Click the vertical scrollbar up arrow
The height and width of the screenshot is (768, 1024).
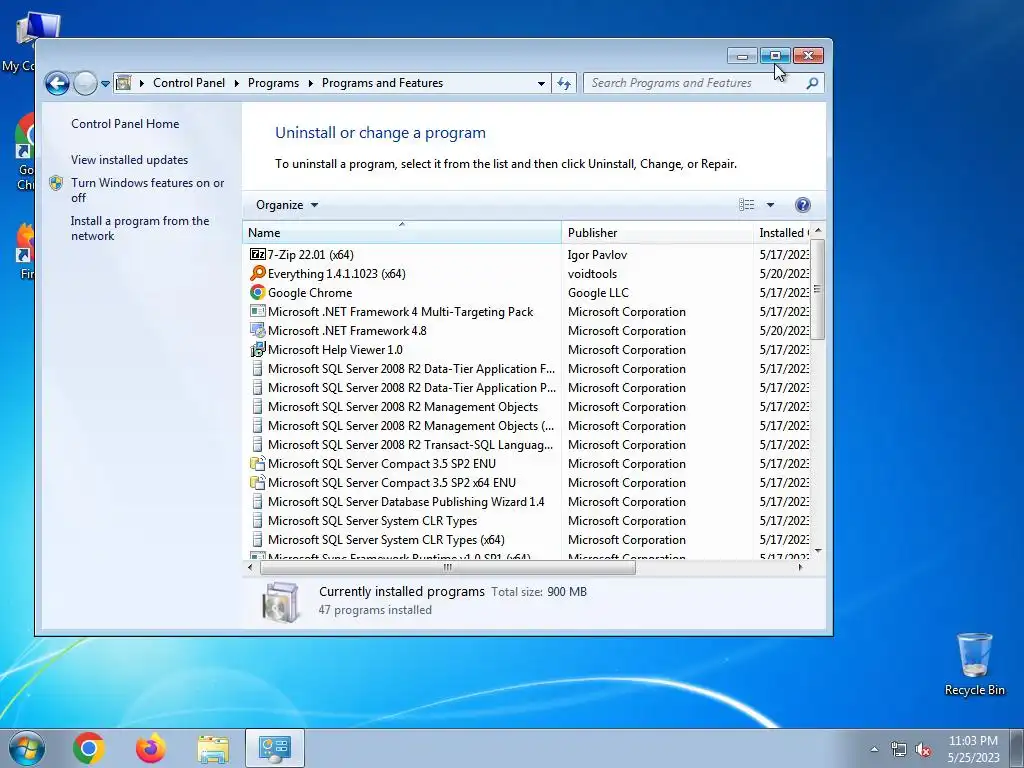818,231
